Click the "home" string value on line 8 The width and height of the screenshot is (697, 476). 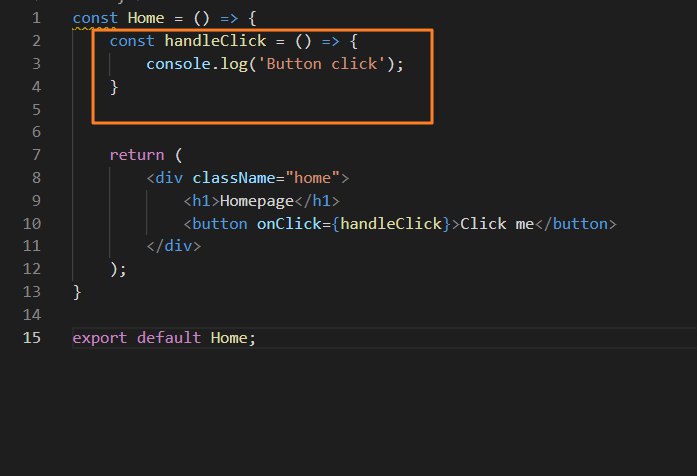point(312,178)
